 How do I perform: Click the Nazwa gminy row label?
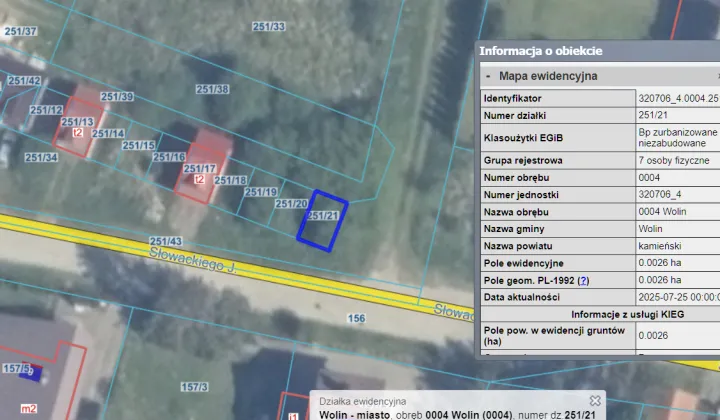click(514, 229)
